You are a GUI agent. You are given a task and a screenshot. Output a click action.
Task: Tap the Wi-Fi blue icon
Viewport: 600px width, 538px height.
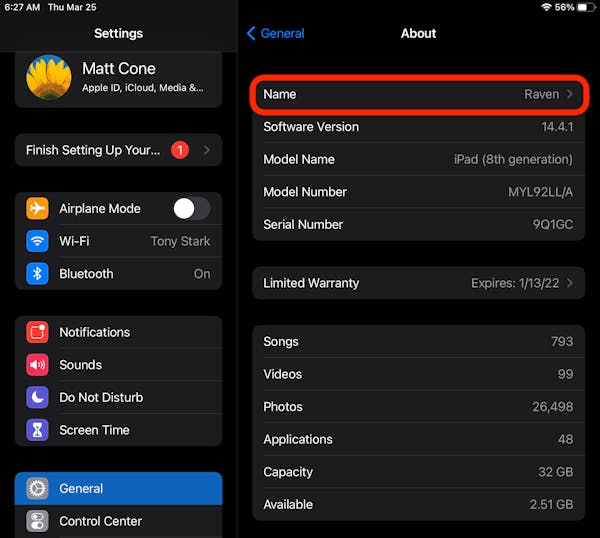[x=37, y=241]
